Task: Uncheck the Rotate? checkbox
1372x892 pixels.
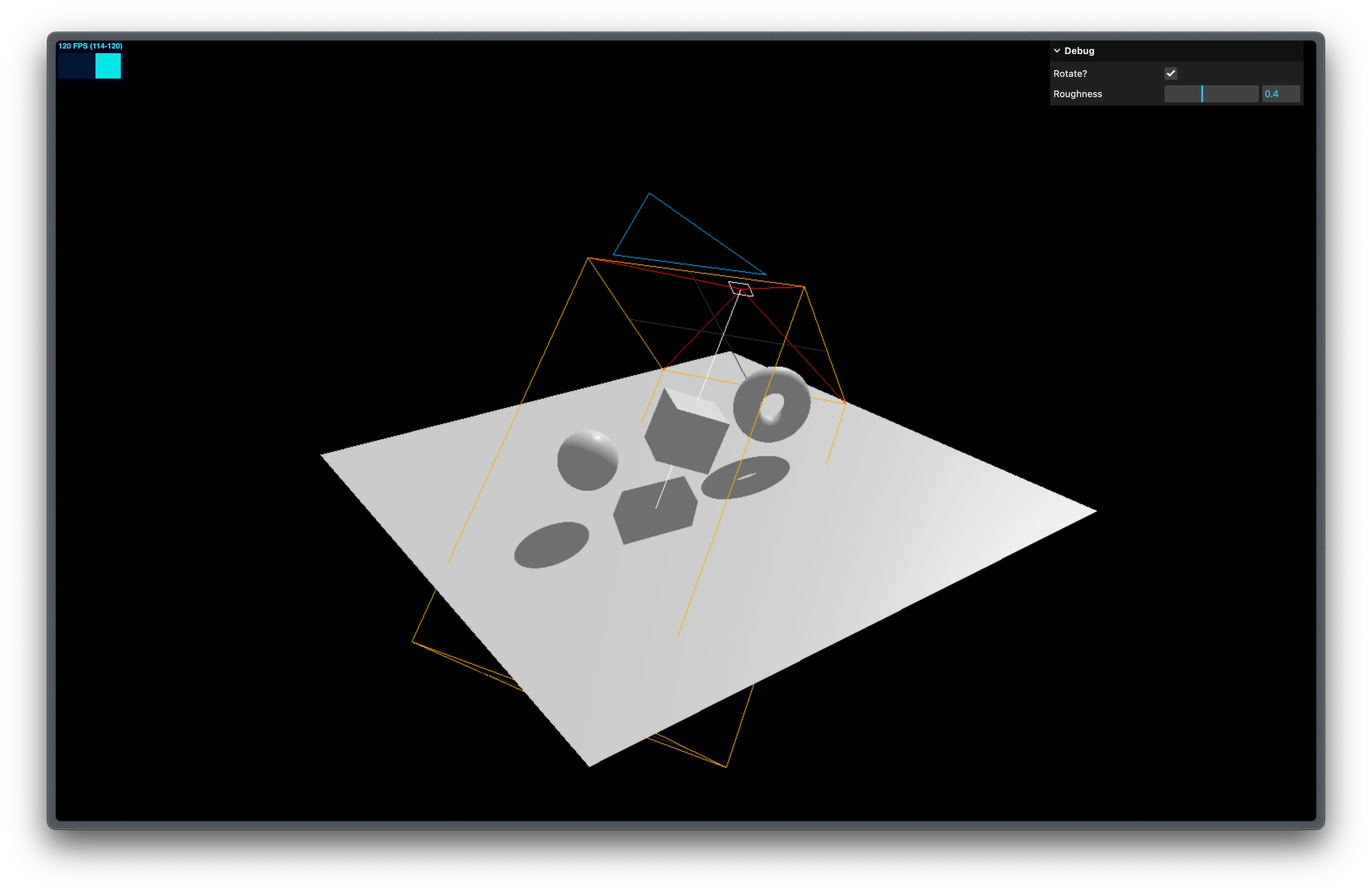Action: click(x=1170, y=73)
